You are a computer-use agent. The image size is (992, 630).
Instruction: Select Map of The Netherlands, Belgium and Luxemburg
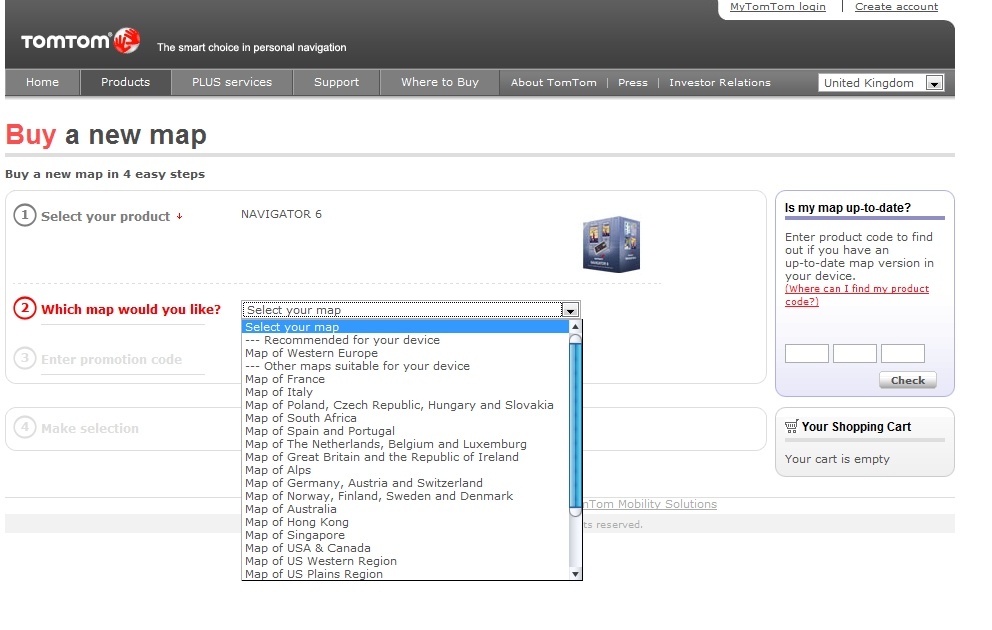click(x=406, y=444)
